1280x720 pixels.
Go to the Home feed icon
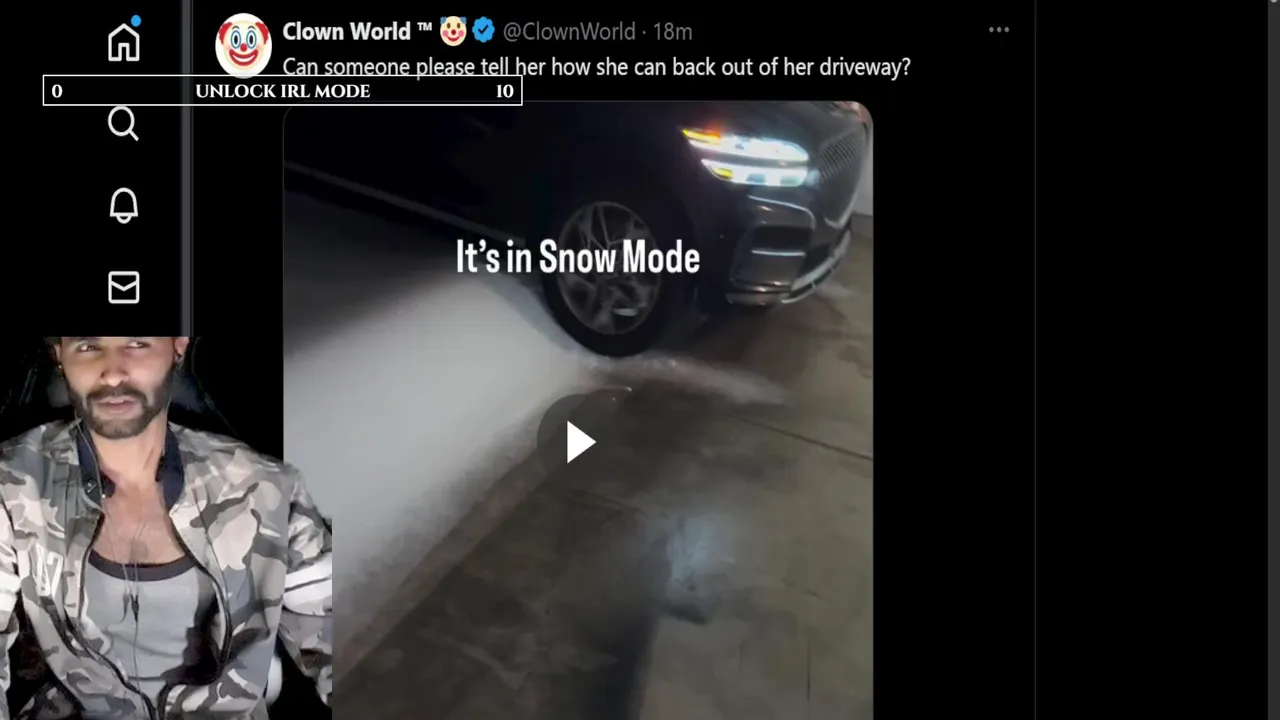click(x=124, y=41)
